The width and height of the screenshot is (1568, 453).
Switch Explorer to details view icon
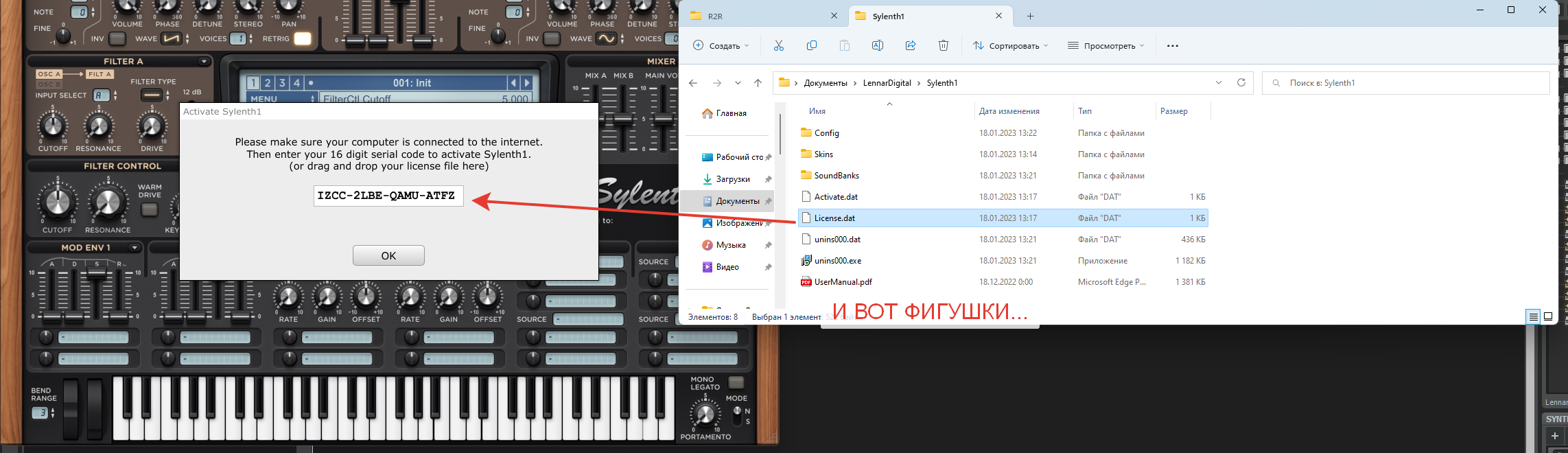(x=1533, y=316)
